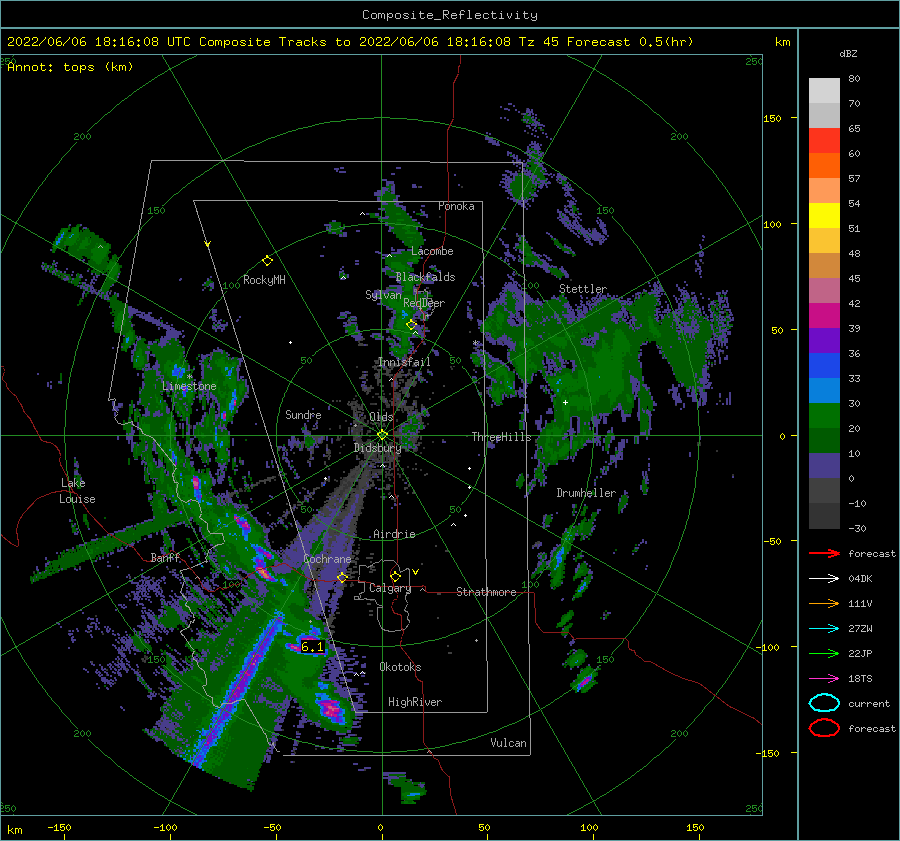Click the RockyMH station label

click(264, 280)
